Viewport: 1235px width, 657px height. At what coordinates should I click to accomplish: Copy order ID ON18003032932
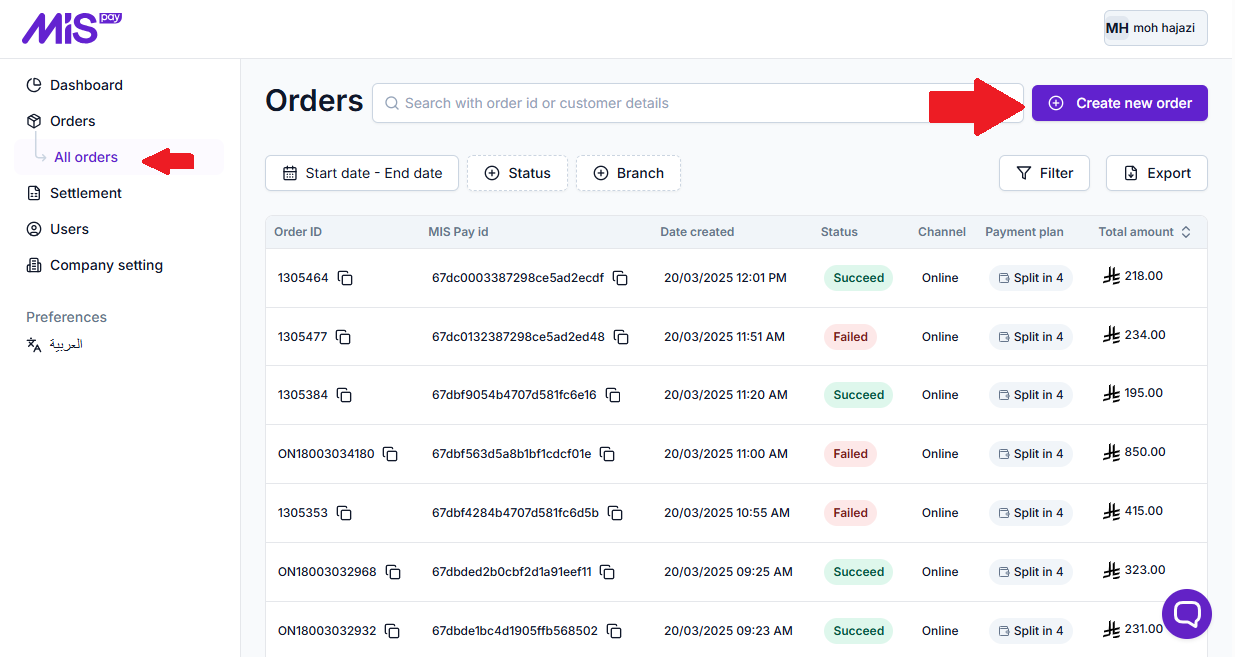(x=392, y=631)
